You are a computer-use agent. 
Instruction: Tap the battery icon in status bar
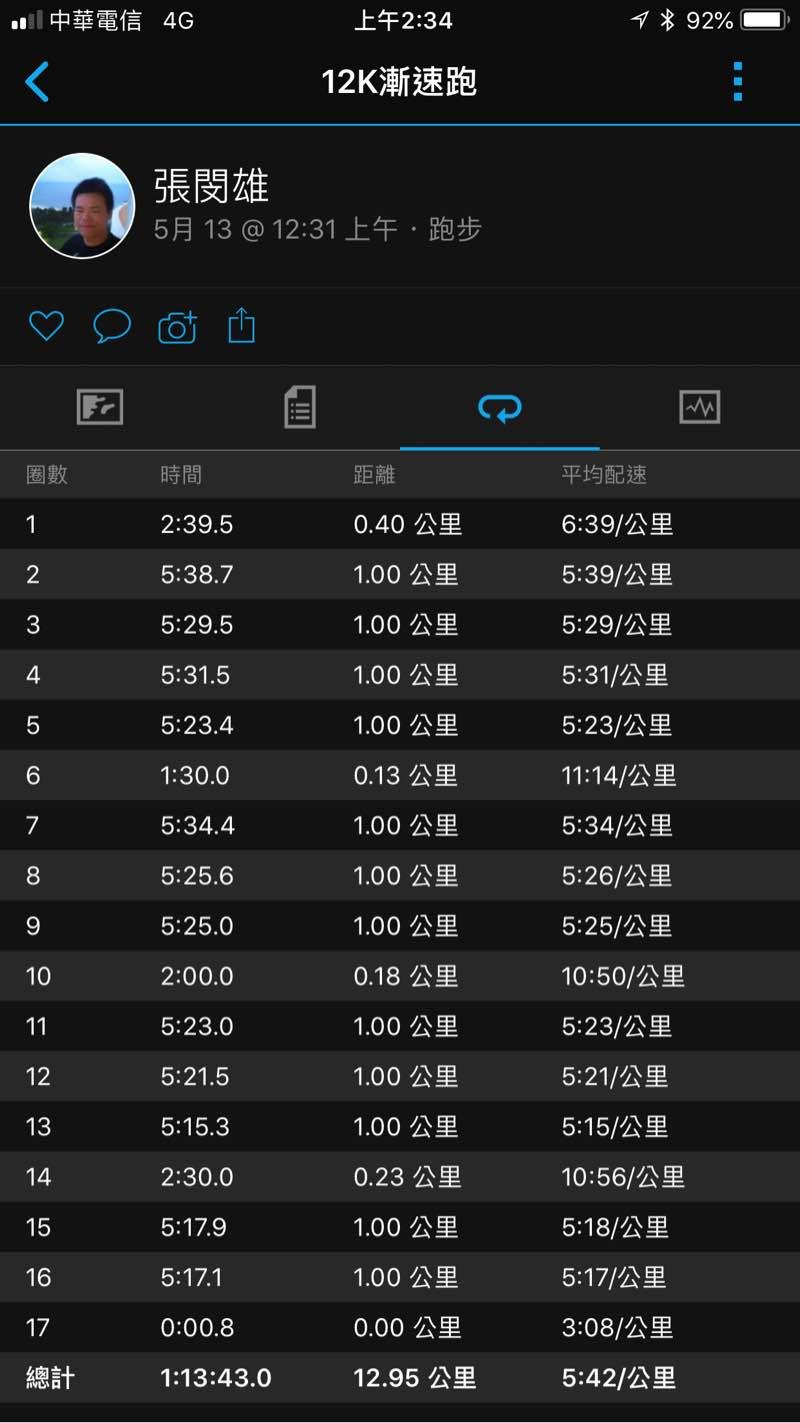point(766,20)
